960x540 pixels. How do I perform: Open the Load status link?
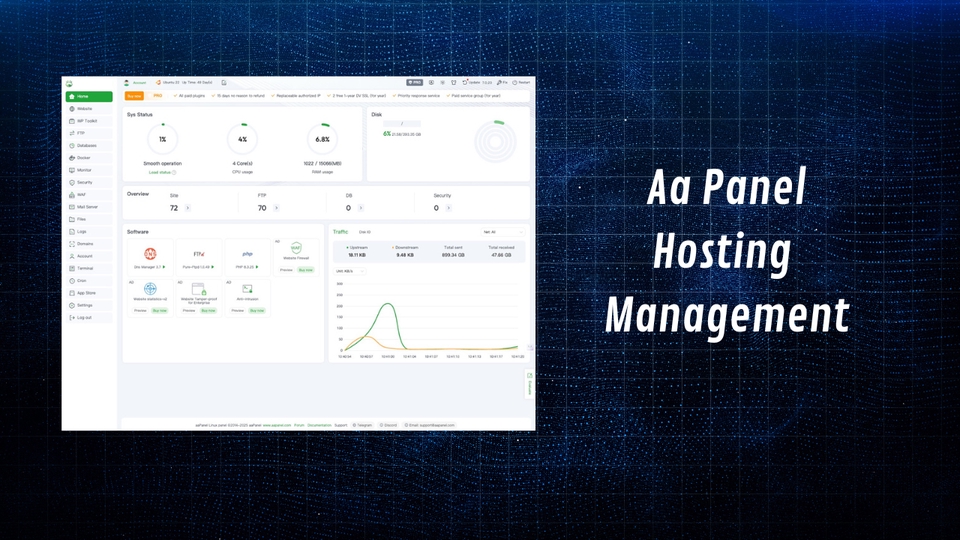pyautogui.click(x=160, y=172)
